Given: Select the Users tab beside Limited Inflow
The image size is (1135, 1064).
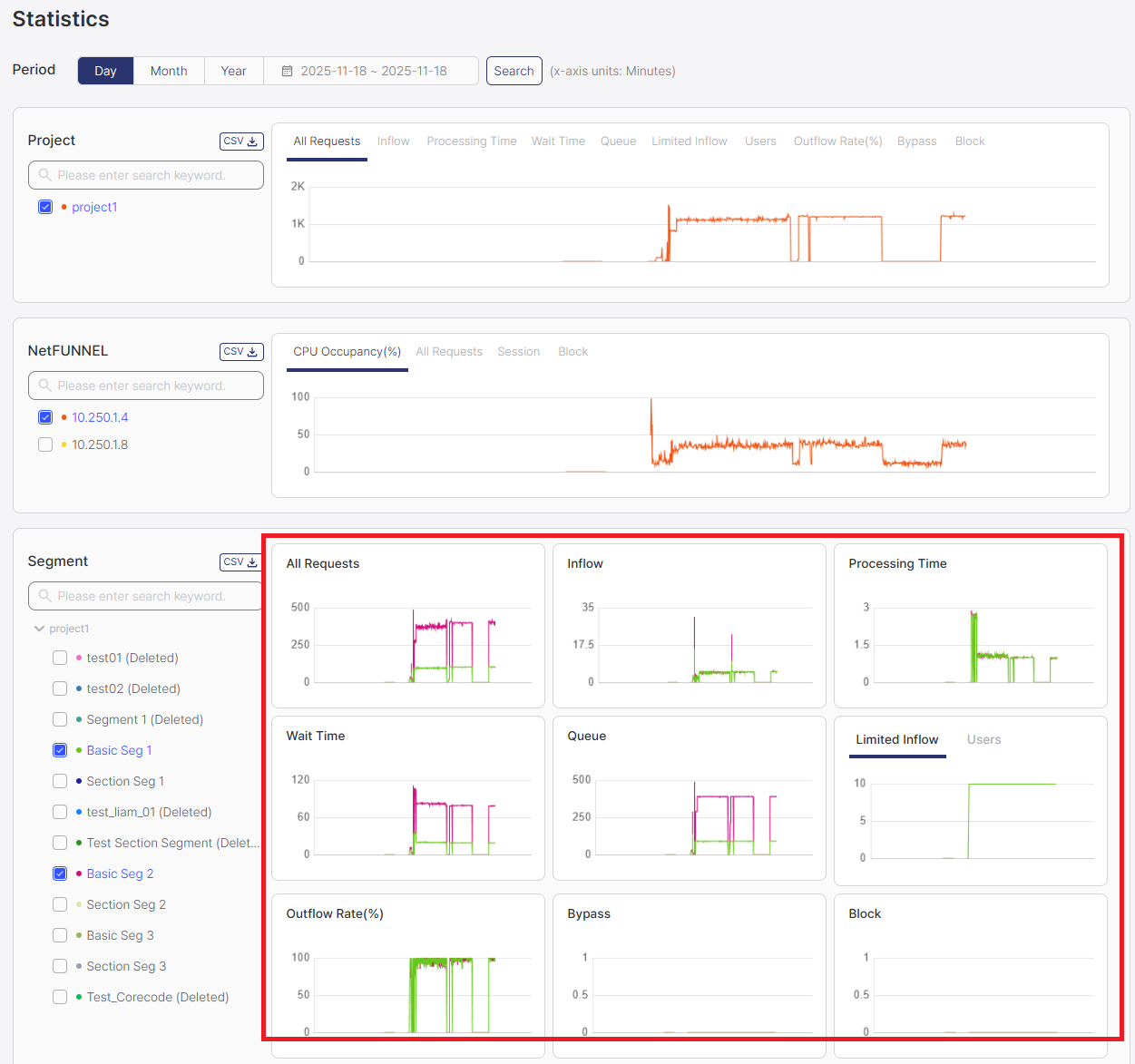Looking at the screenshot, I should (x=983, y=740).
